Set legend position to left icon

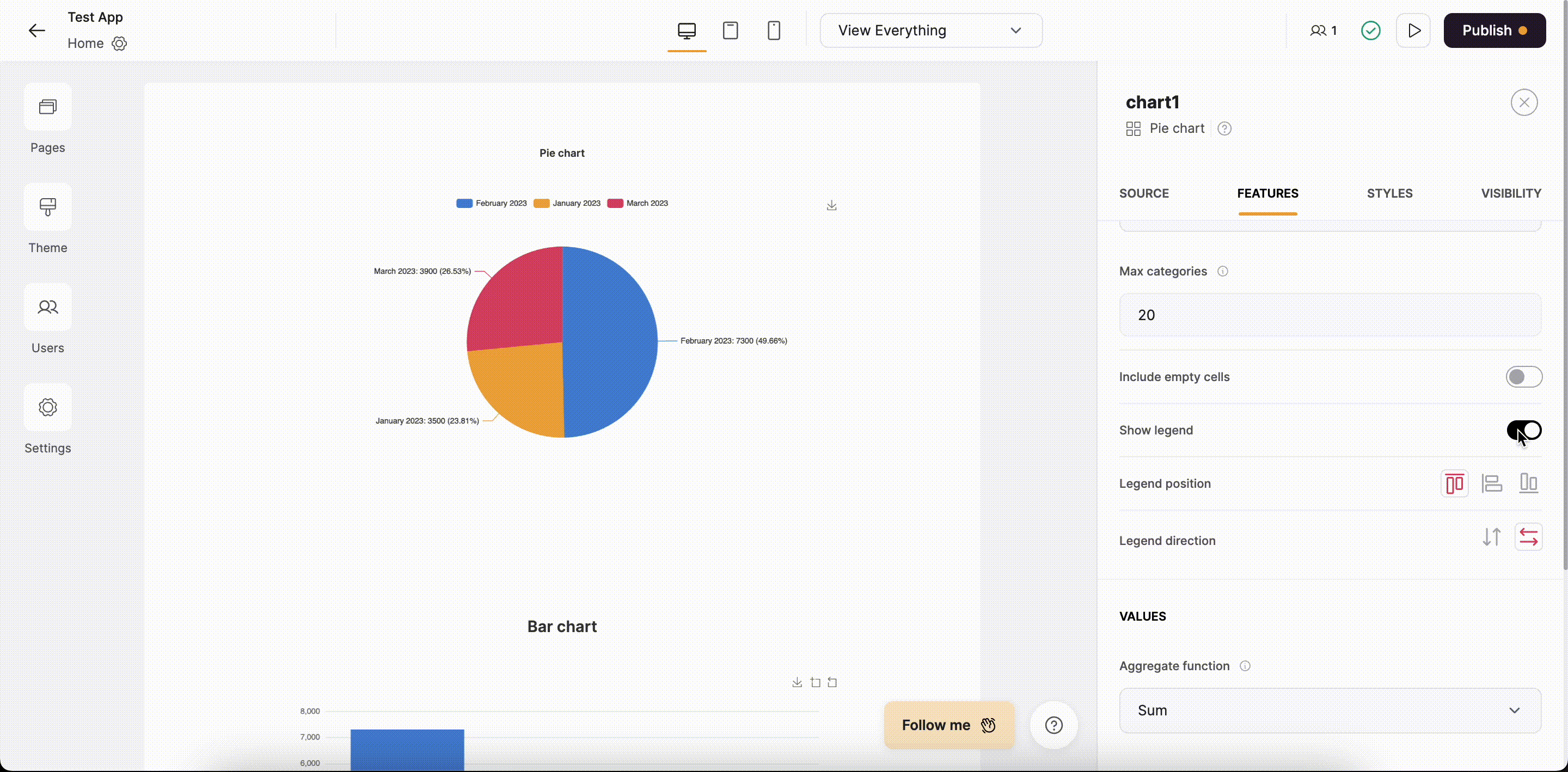click(x=1491, y=483)
